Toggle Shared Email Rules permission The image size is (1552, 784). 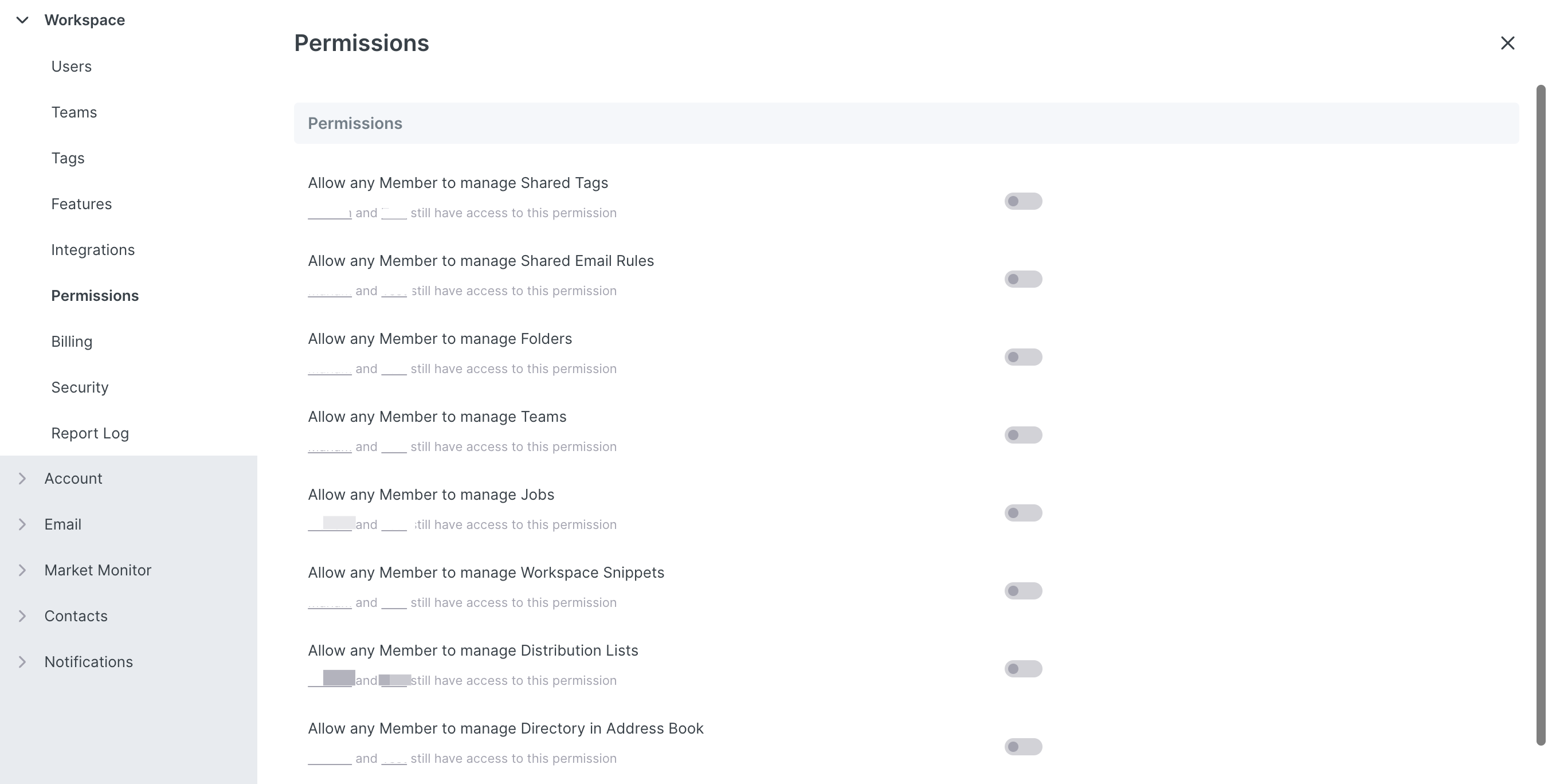click(x=1022, y=279)
